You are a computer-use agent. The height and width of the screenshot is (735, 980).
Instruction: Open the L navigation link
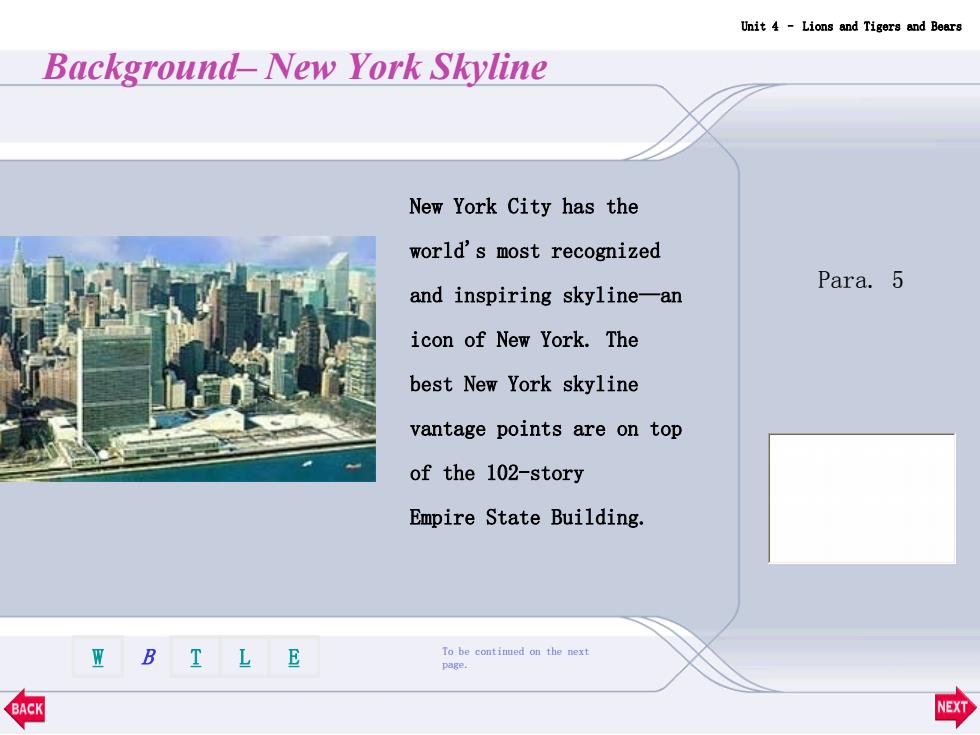point(244,657)
